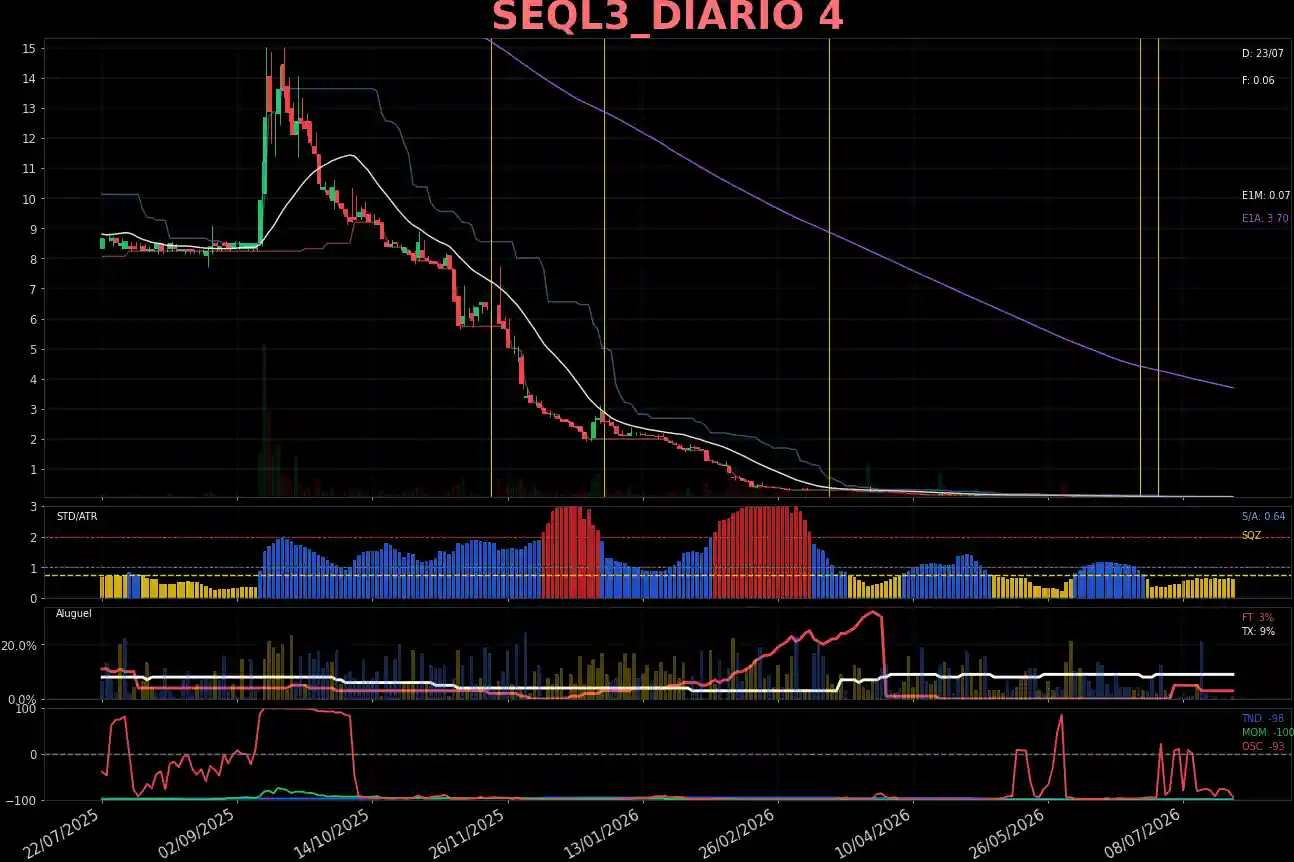The height and width of the screenshot is (862, 1294).
Task: Click the Aluguel panel label
Action: [74, 613]
